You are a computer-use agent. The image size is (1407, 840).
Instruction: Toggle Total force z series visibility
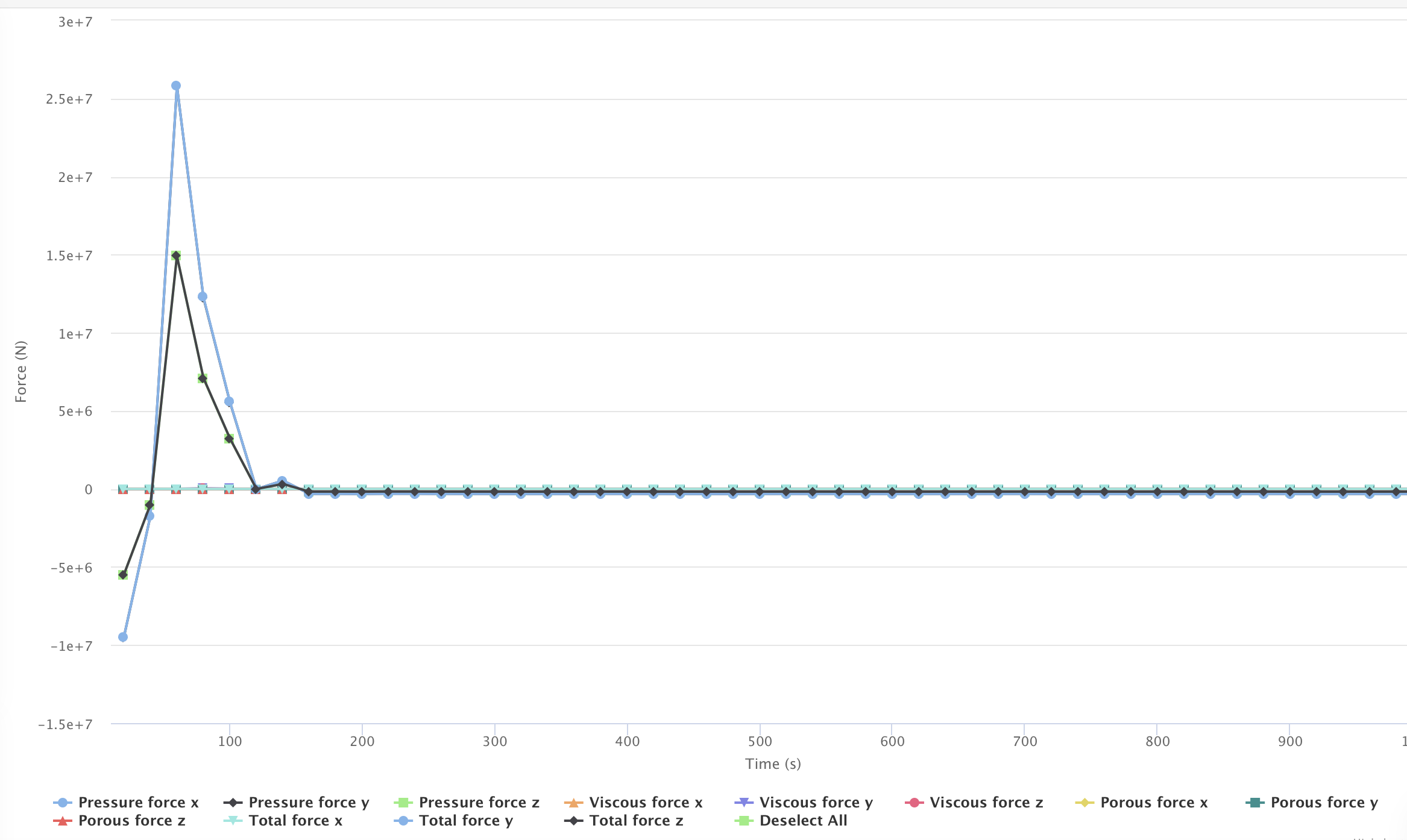coord(636,820)
